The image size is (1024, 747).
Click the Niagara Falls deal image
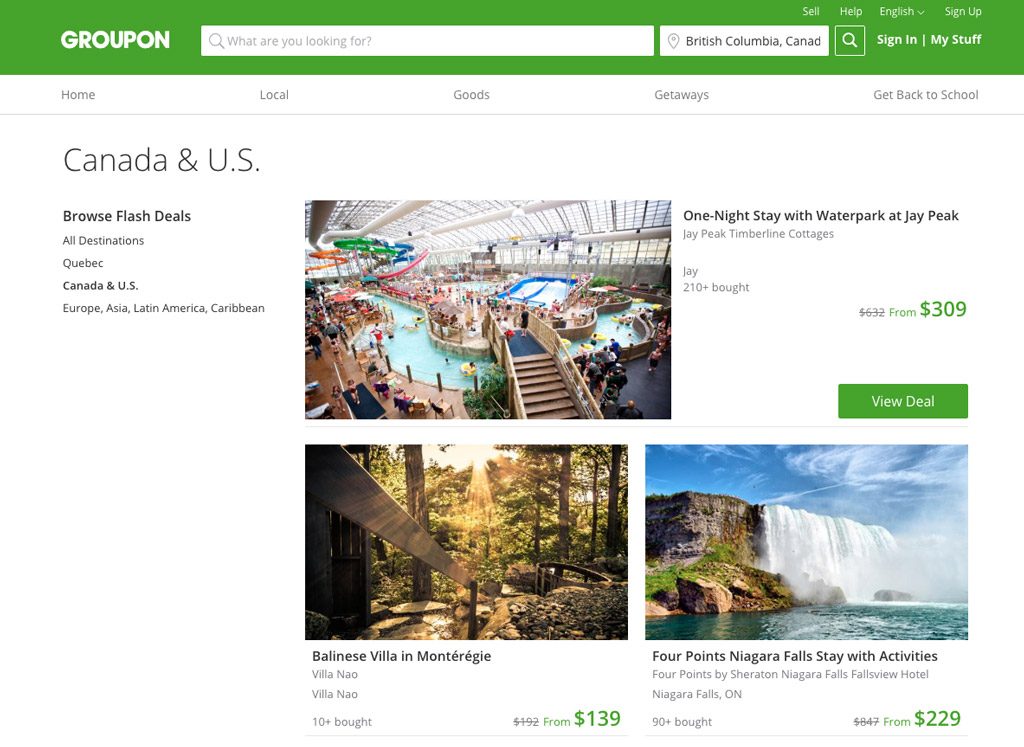coord(808,541)
